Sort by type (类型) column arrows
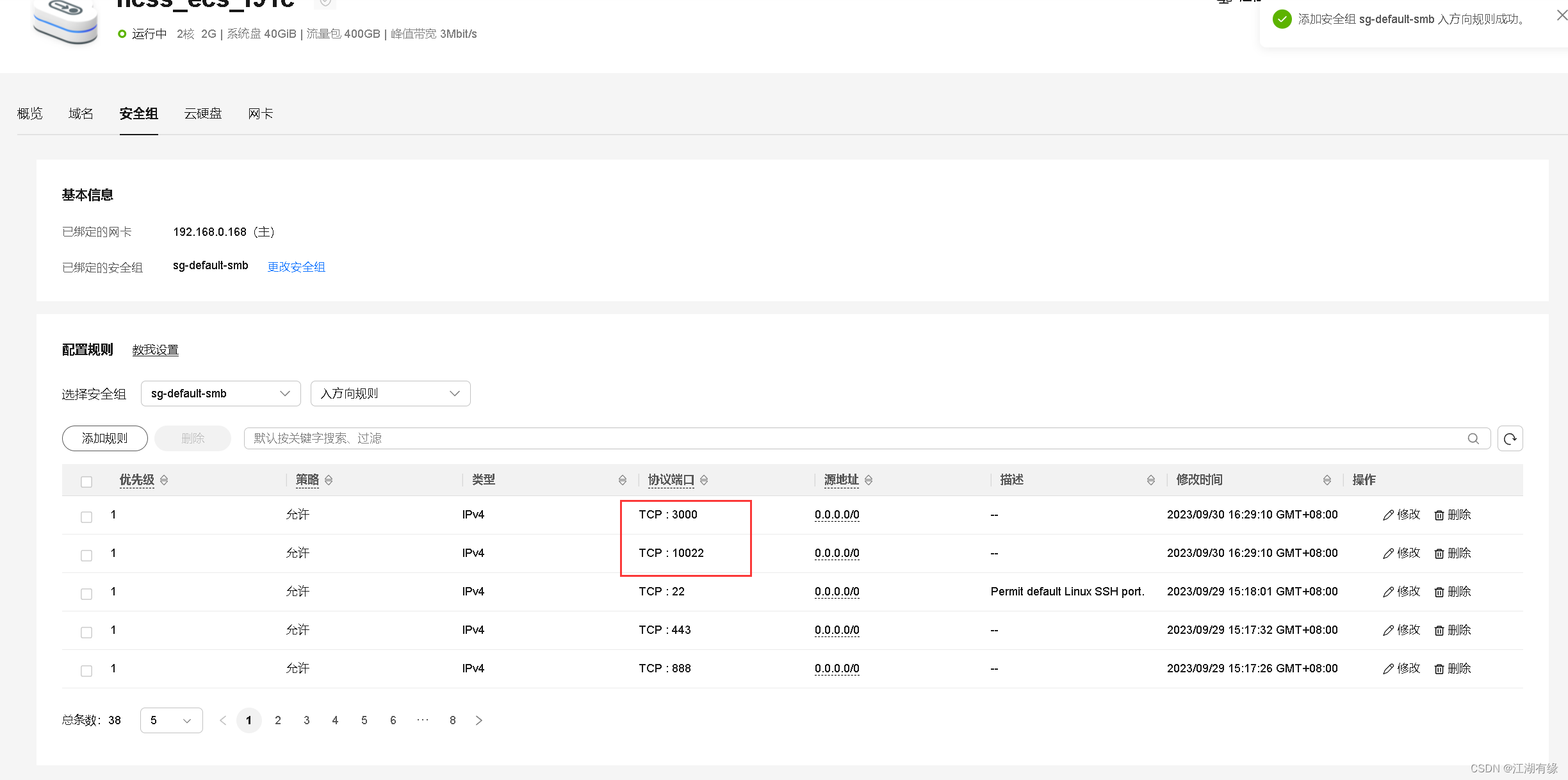The height and width of the screenshot is (780, 1568). (622, 480)
